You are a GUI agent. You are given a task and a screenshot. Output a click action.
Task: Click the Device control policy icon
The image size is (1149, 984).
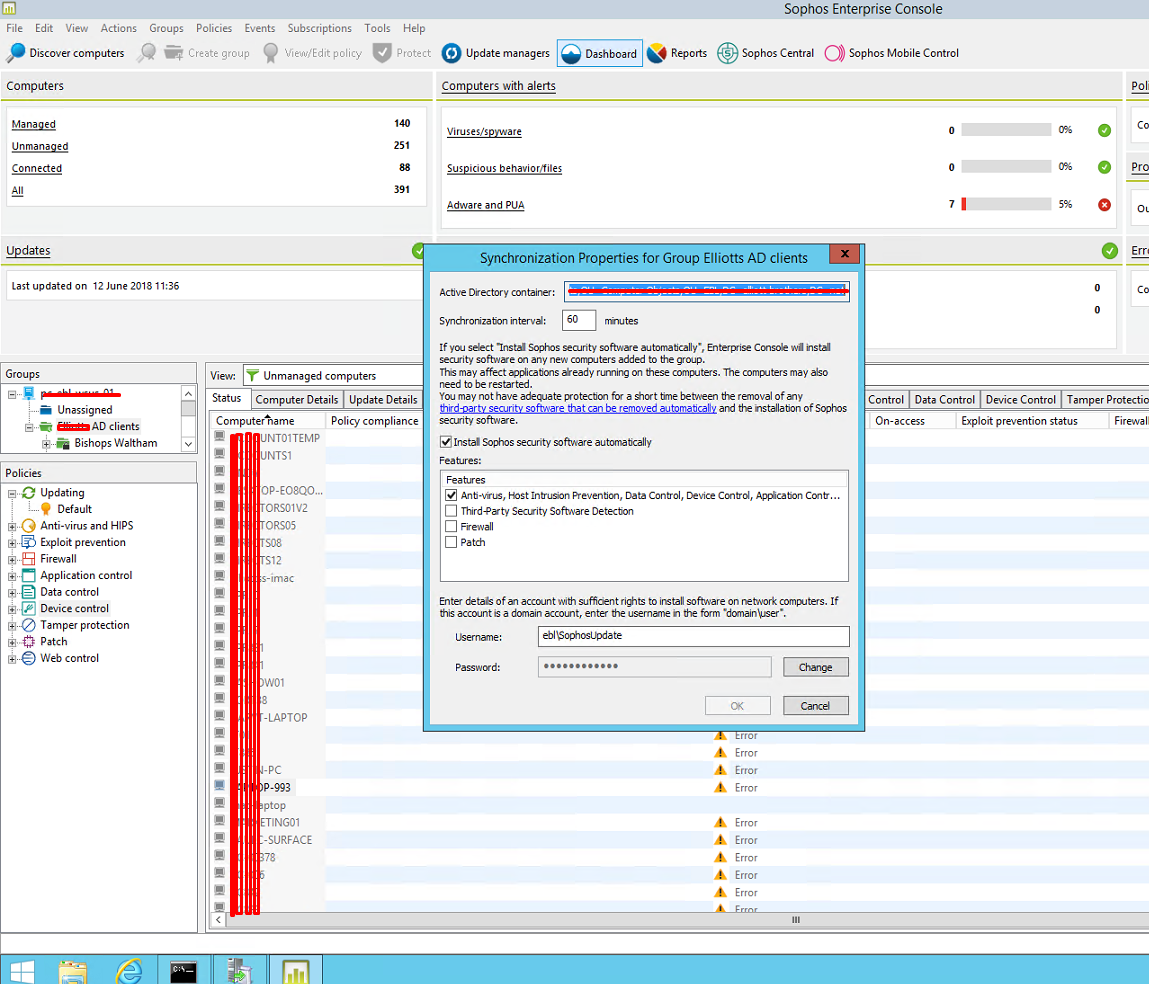(29, 608)
